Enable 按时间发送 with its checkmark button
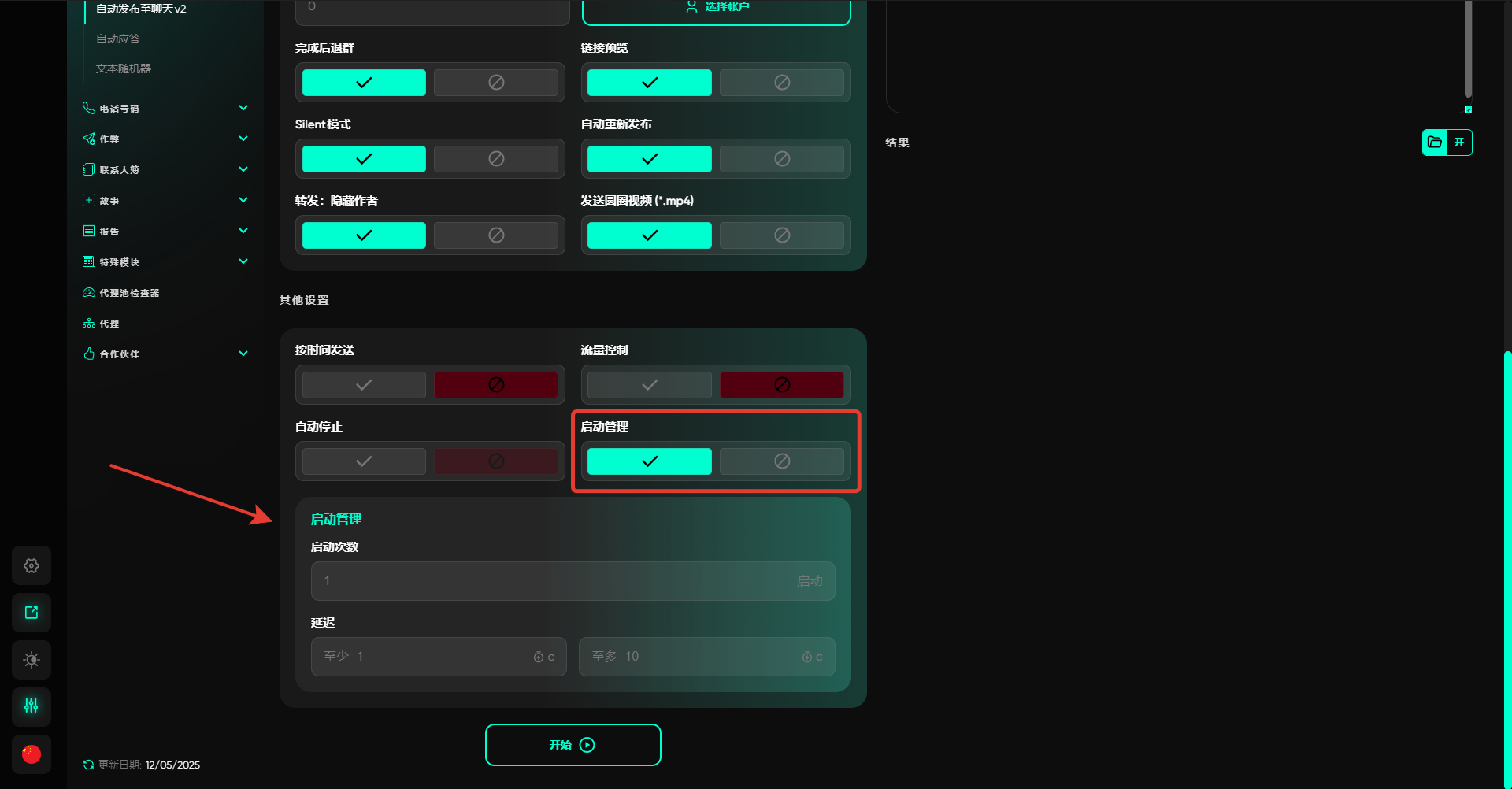 364,385
